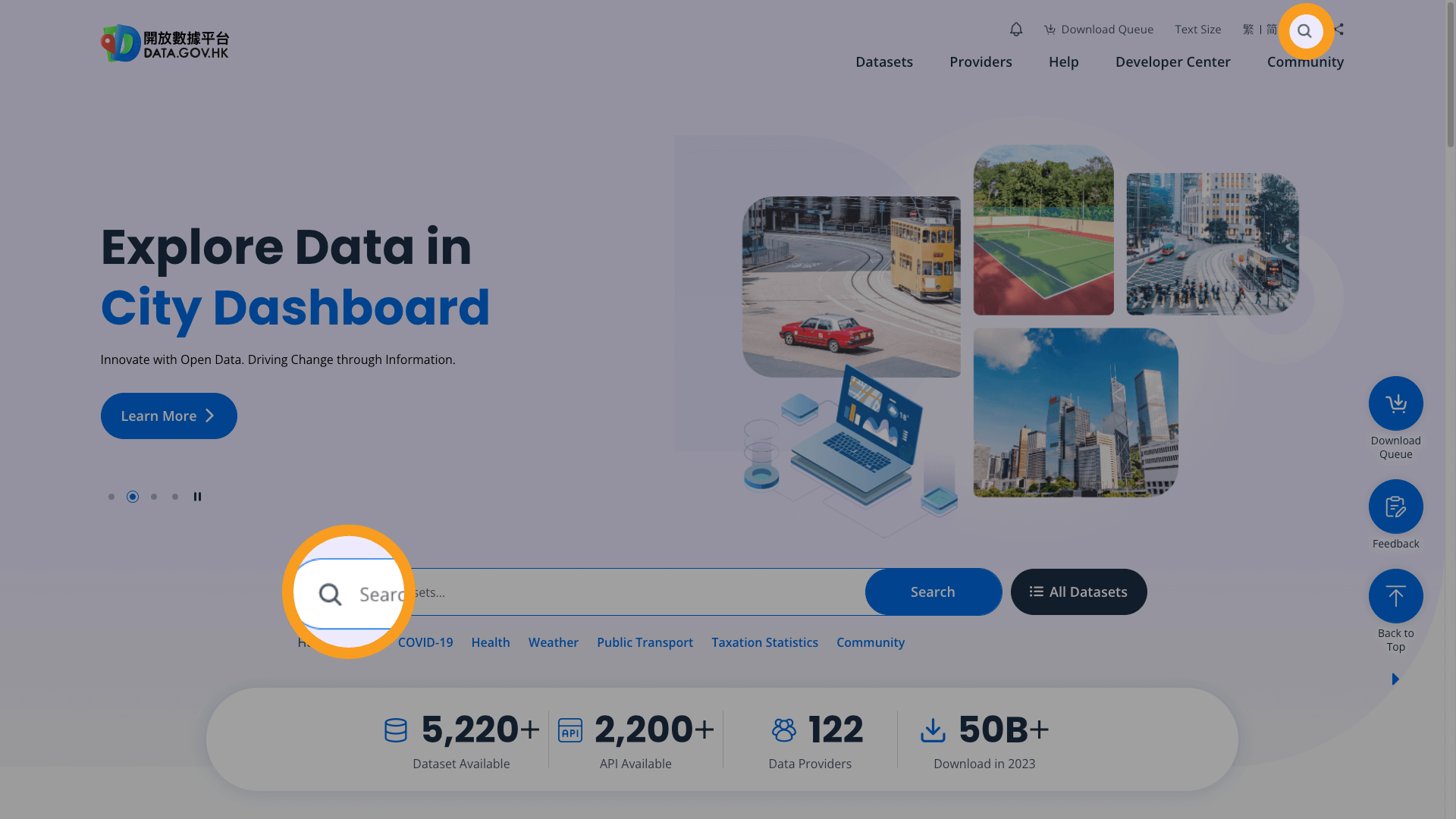
Task: Click the Download in 2023 icon
Action: pyautogui.click(x=933, y=730)
